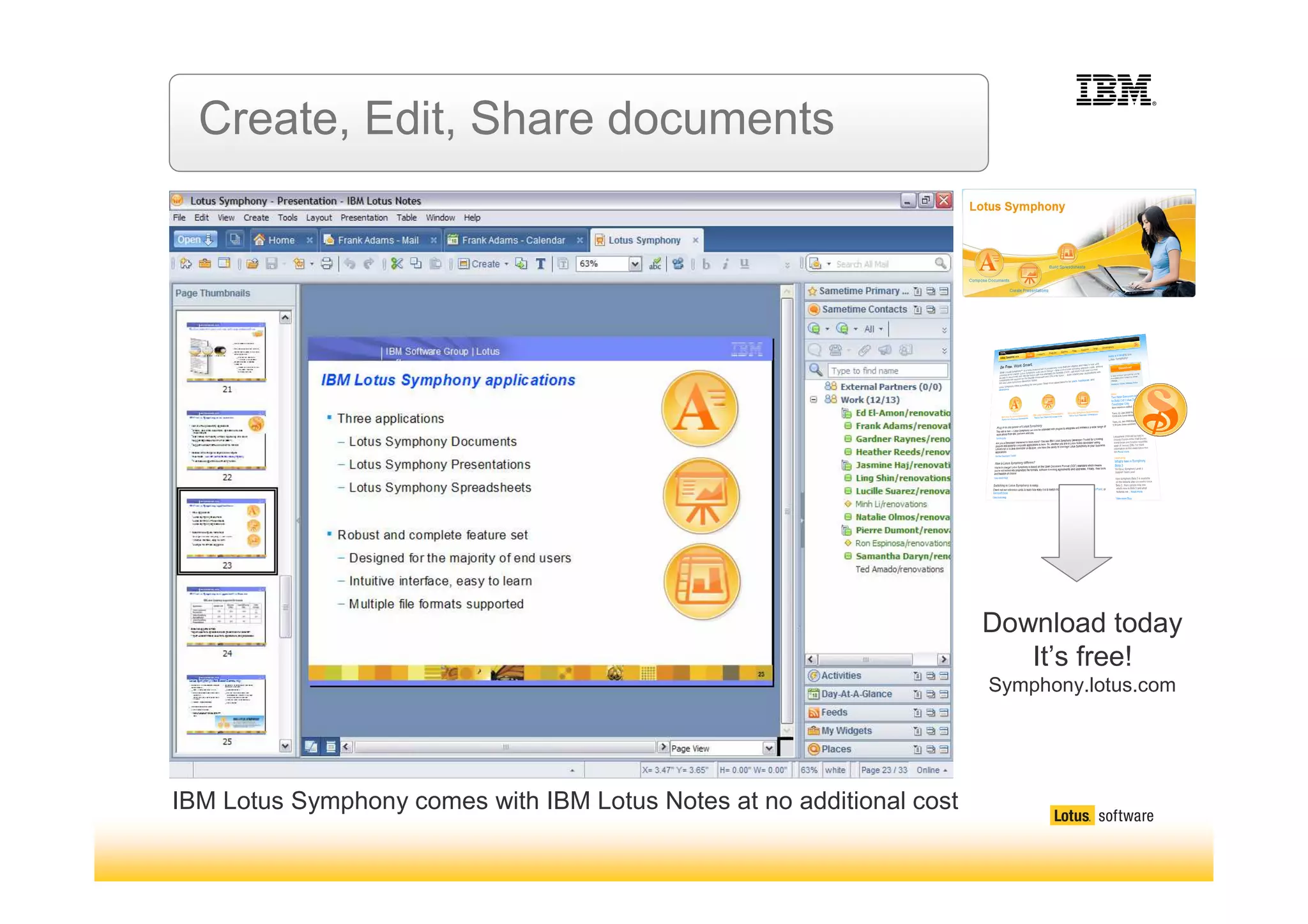This screenshot has height=924, width=1308.
Task: Open the Table menu
Action: pos(406,218)
